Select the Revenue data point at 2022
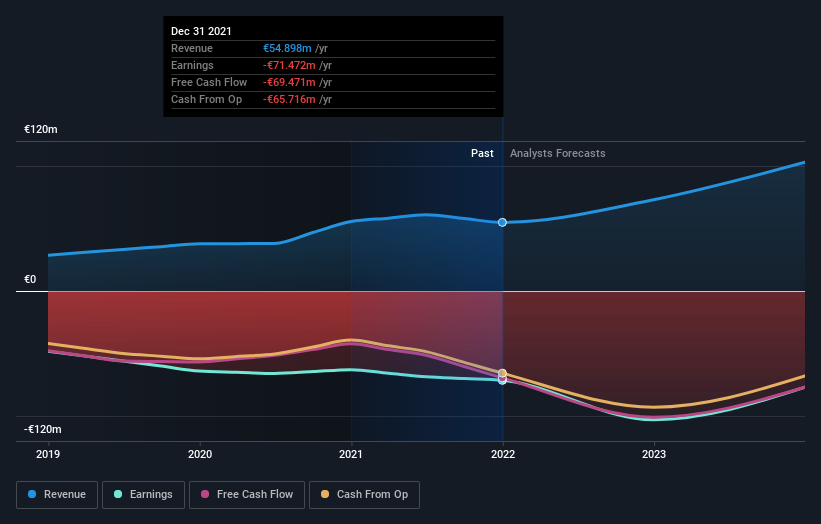This screenshot has height=524, width=821. click(x=502, y=222)
